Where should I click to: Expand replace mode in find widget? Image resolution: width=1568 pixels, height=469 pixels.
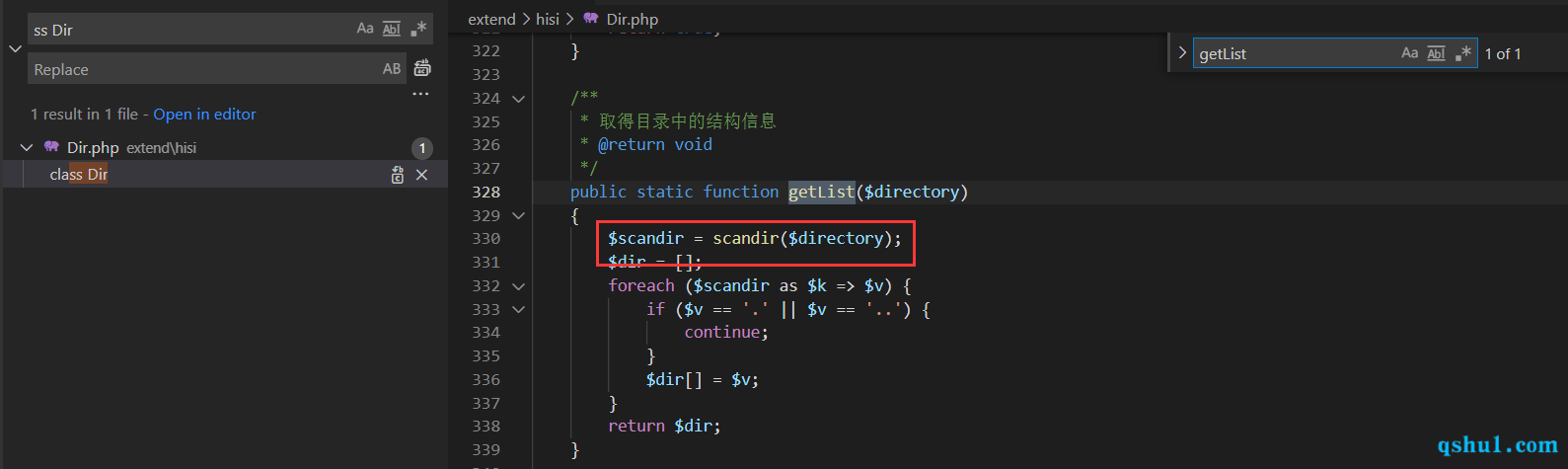click(x=1182, y=53)
